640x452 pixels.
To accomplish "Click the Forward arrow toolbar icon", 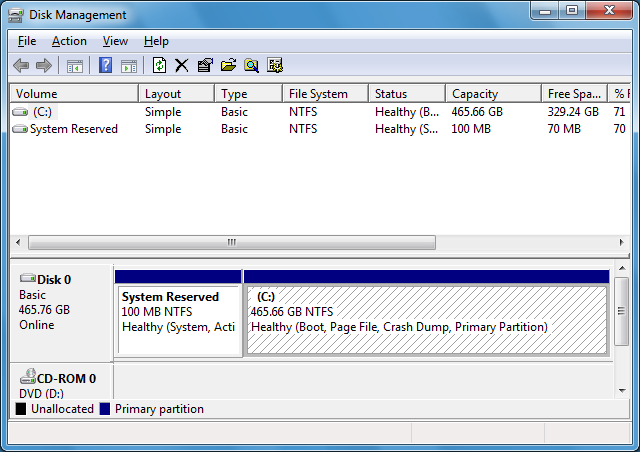I will pyautogui.click(x=44, y=65).
